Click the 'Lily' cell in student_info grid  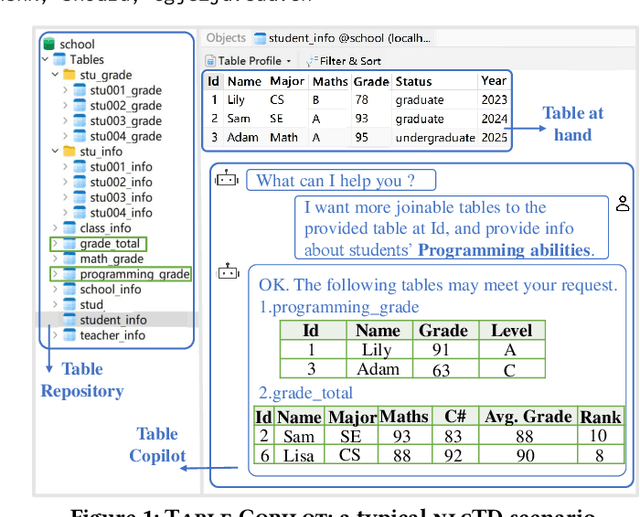(236, 100)
